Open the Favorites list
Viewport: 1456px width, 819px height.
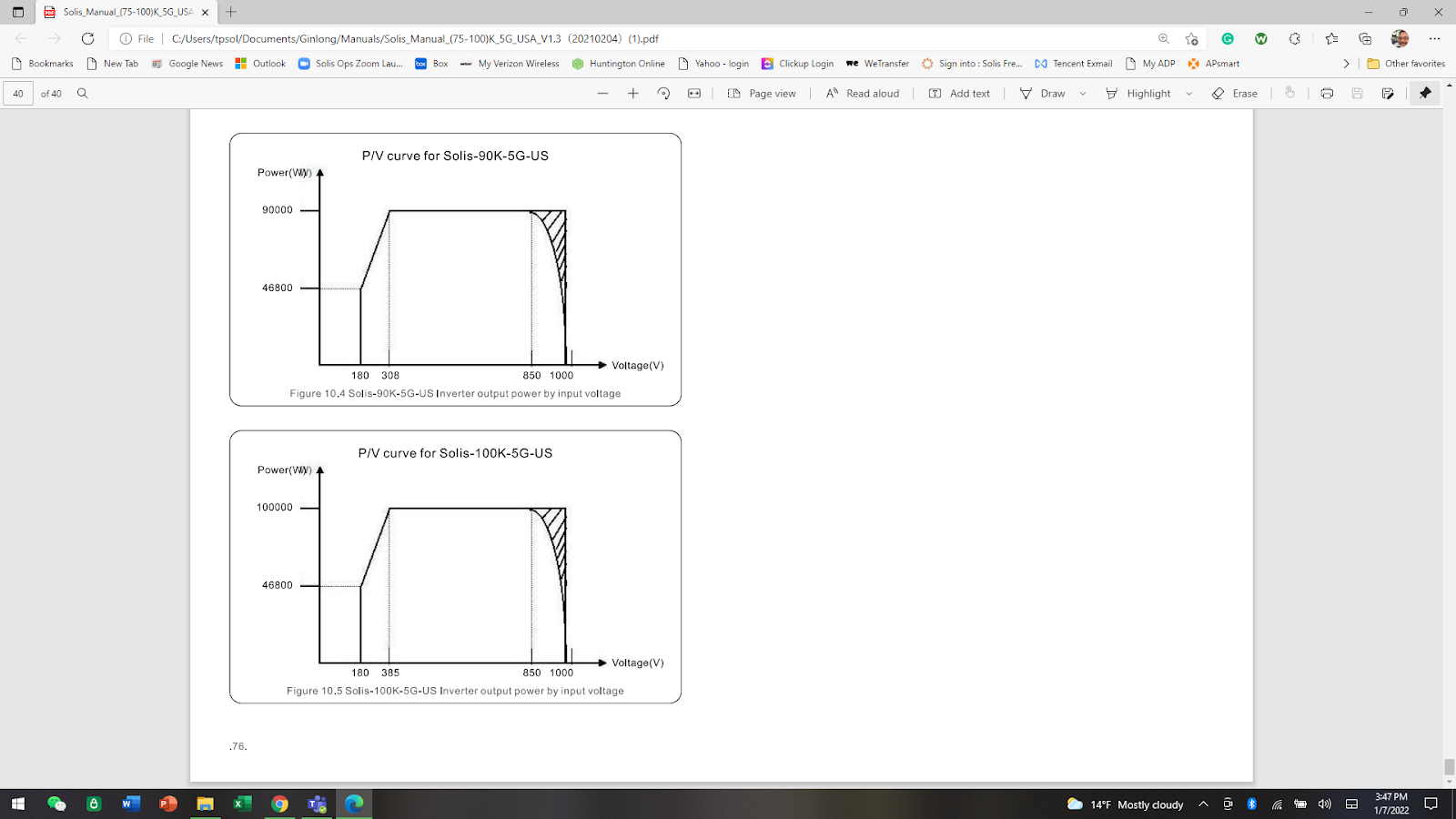pyautogui.click(x=1331, y=38)
